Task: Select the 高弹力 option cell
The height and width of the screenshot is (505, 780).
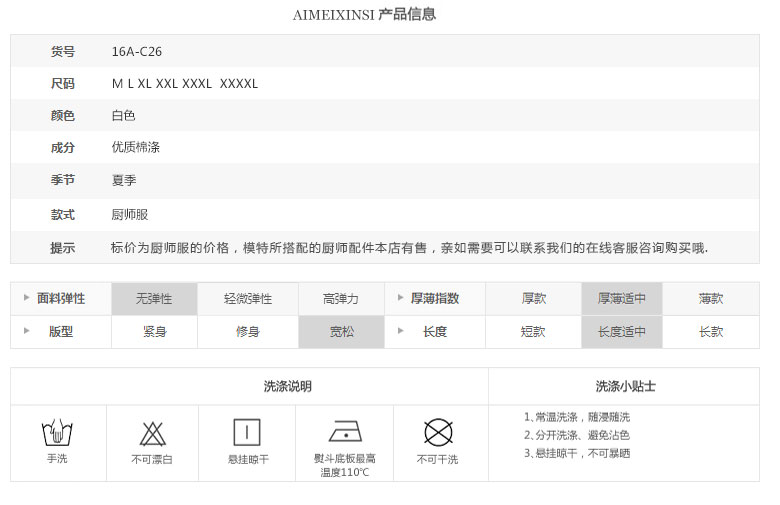Action: pos(341,299)
